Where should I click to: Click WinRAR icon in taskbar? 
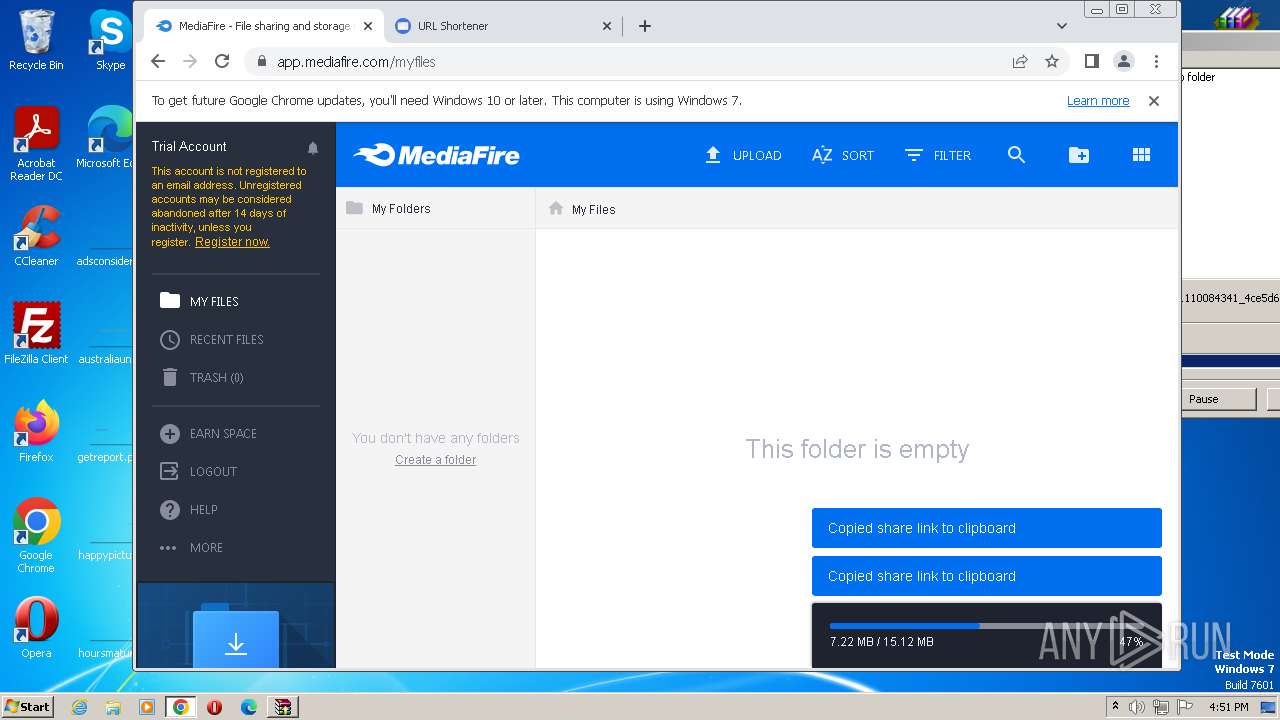pyautogui.click(x=283, y=707)
